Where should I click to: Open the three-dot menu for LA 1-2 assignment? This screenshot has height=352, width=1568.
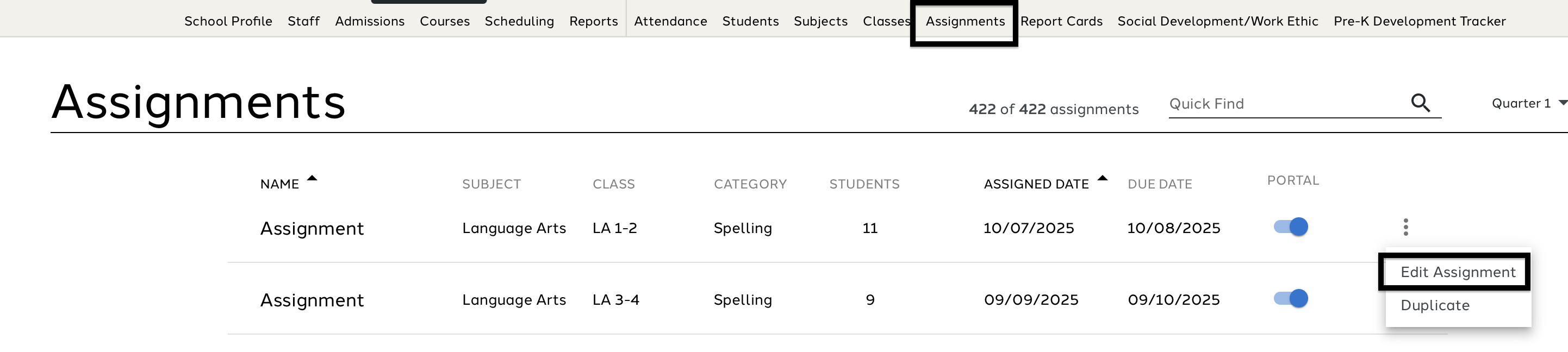click(1405, 227)
